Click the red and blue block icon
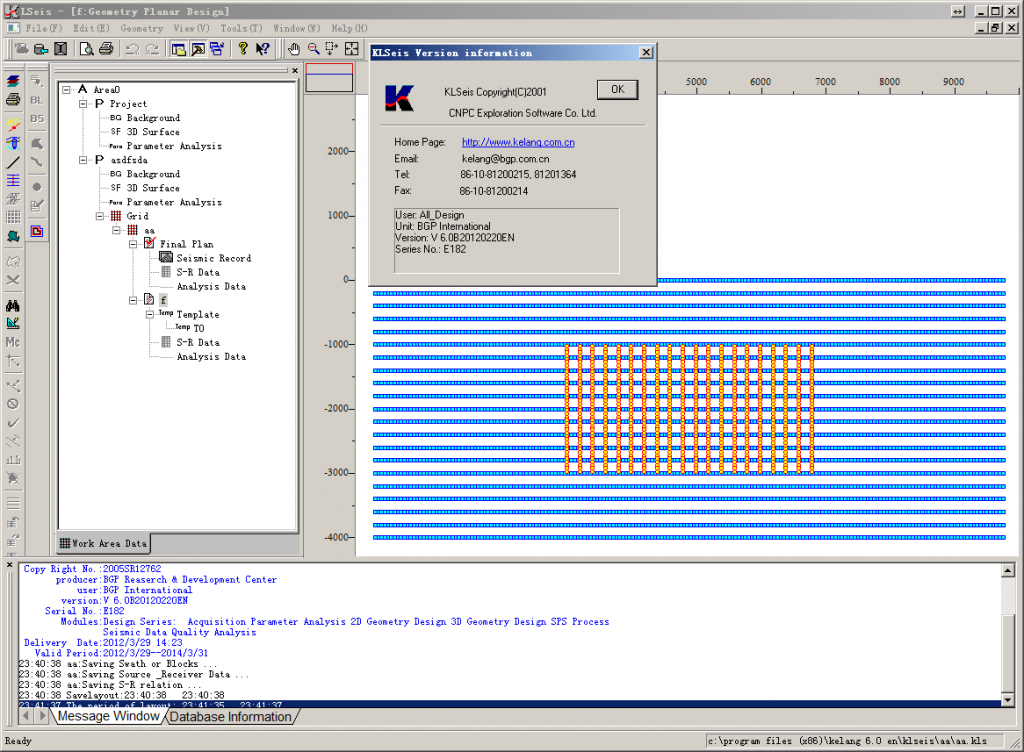The height and width of the screenshot is (752, 1024). click(x=37, y=231)
